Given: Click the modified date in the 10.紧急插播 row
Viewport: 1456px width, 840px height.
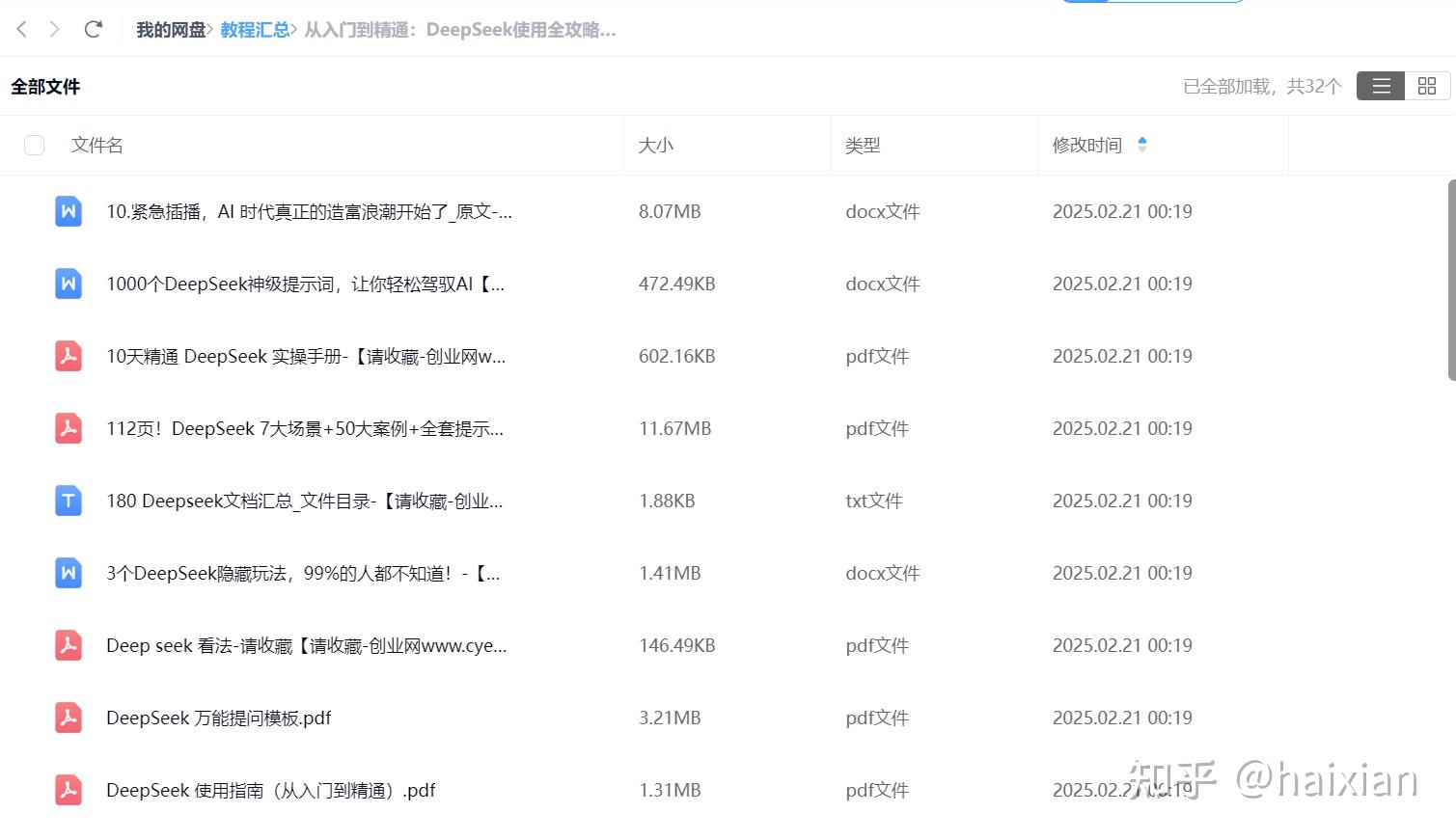Looking at the screenshot, I should (1122, 211).
